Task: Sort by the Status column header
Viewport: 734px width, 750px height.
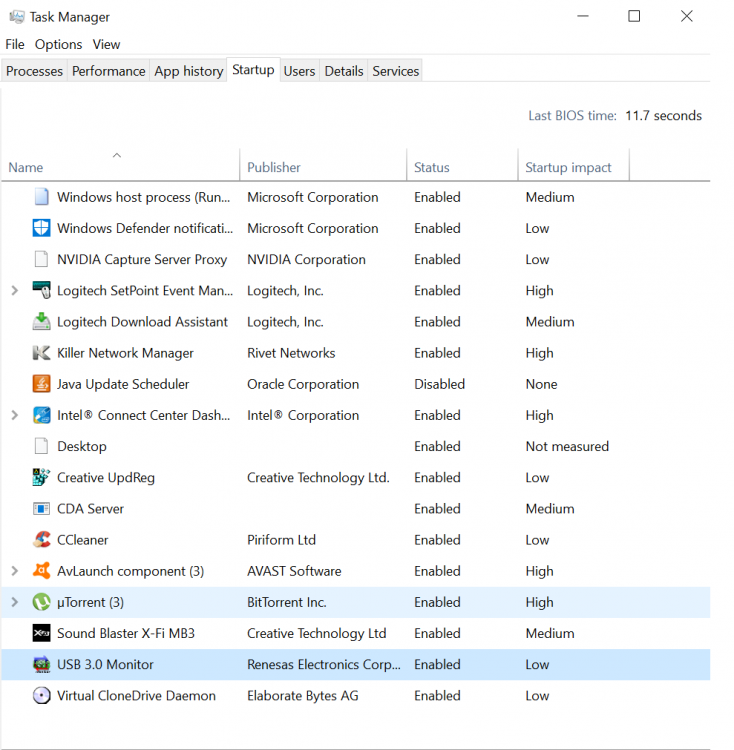Action: (x=462, y=165)
